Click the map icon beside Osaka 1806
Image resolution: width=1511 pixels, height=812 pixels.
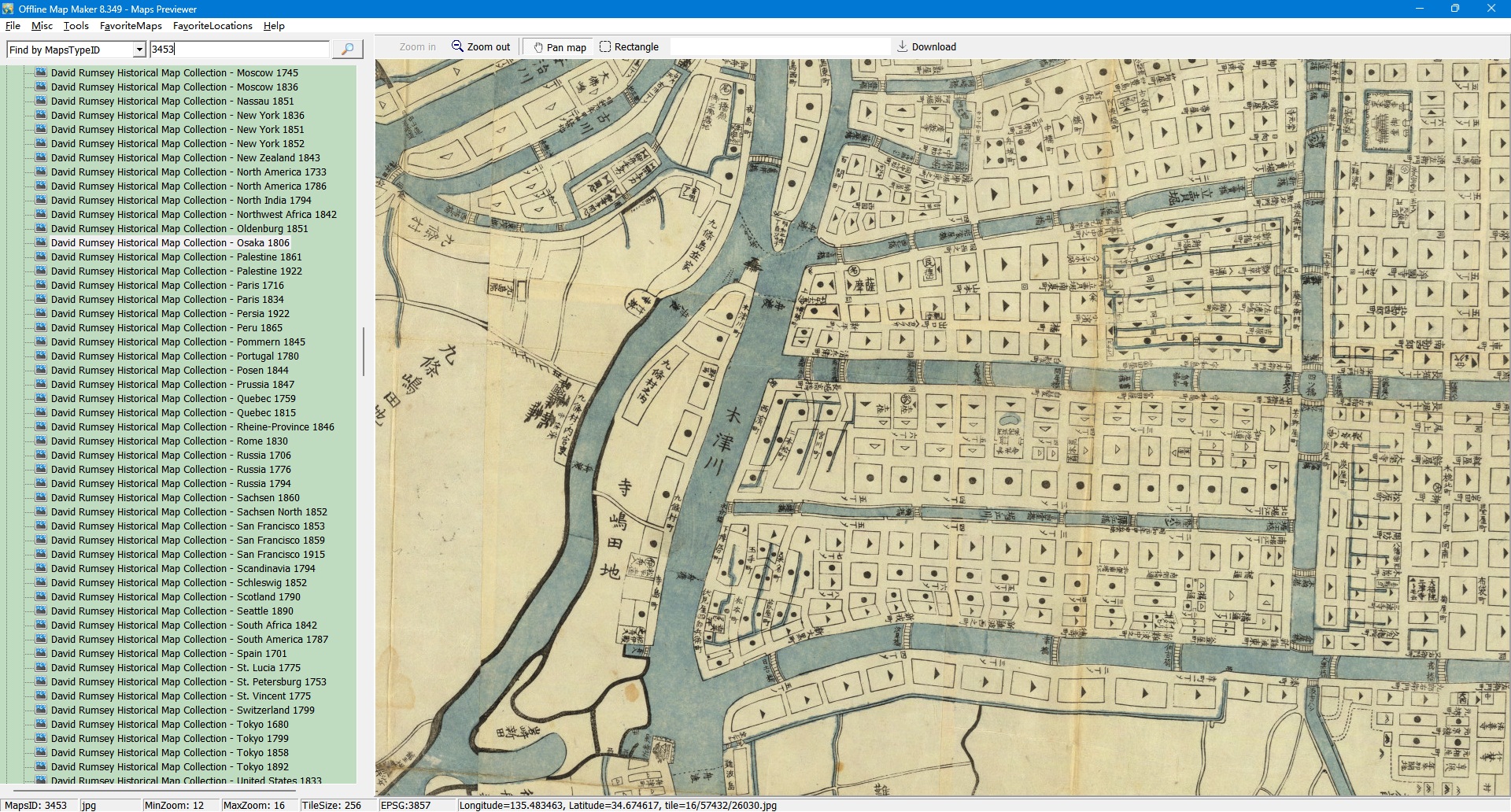(x=42, y=242)
